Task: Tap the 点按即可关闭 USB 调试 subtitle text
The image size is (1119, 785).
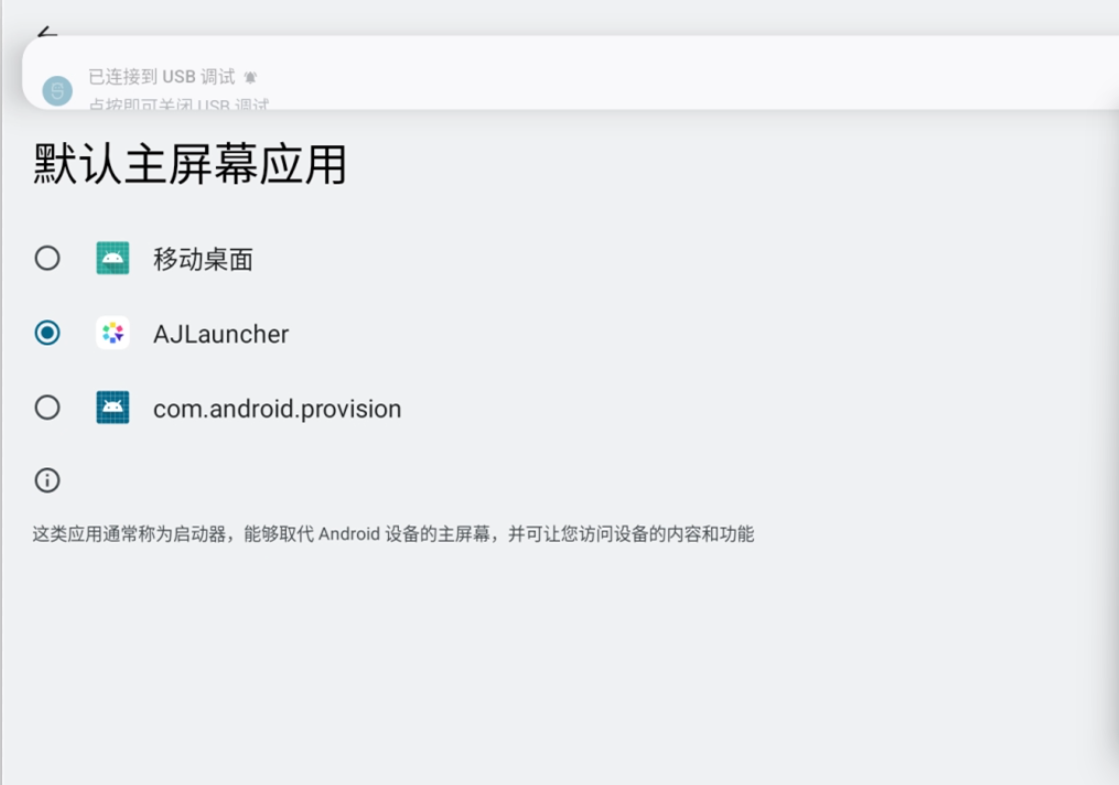Action: pyautogui.click(x=178, y=104)
